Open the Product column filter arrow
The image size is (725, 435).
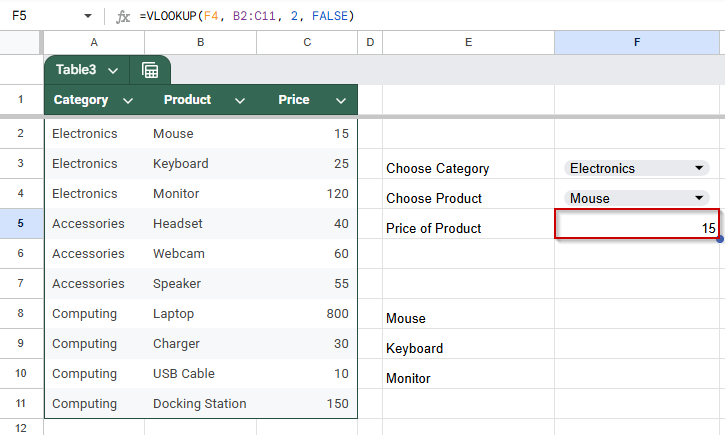click(x=240, y=100)
